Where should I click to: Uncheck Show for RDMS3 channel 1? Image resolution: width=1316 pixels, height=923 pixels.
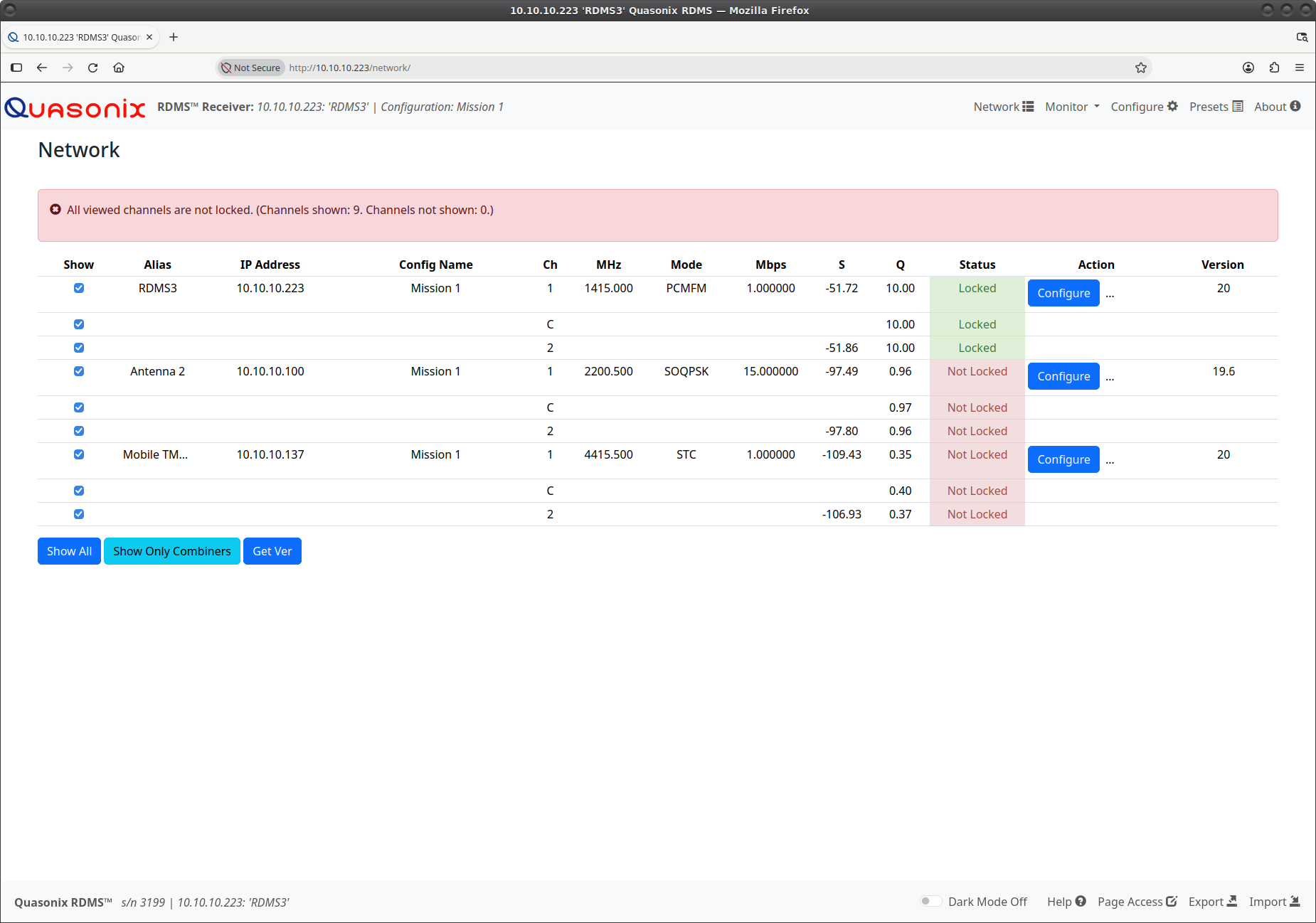pyautogui.click(x=79, y=288)
